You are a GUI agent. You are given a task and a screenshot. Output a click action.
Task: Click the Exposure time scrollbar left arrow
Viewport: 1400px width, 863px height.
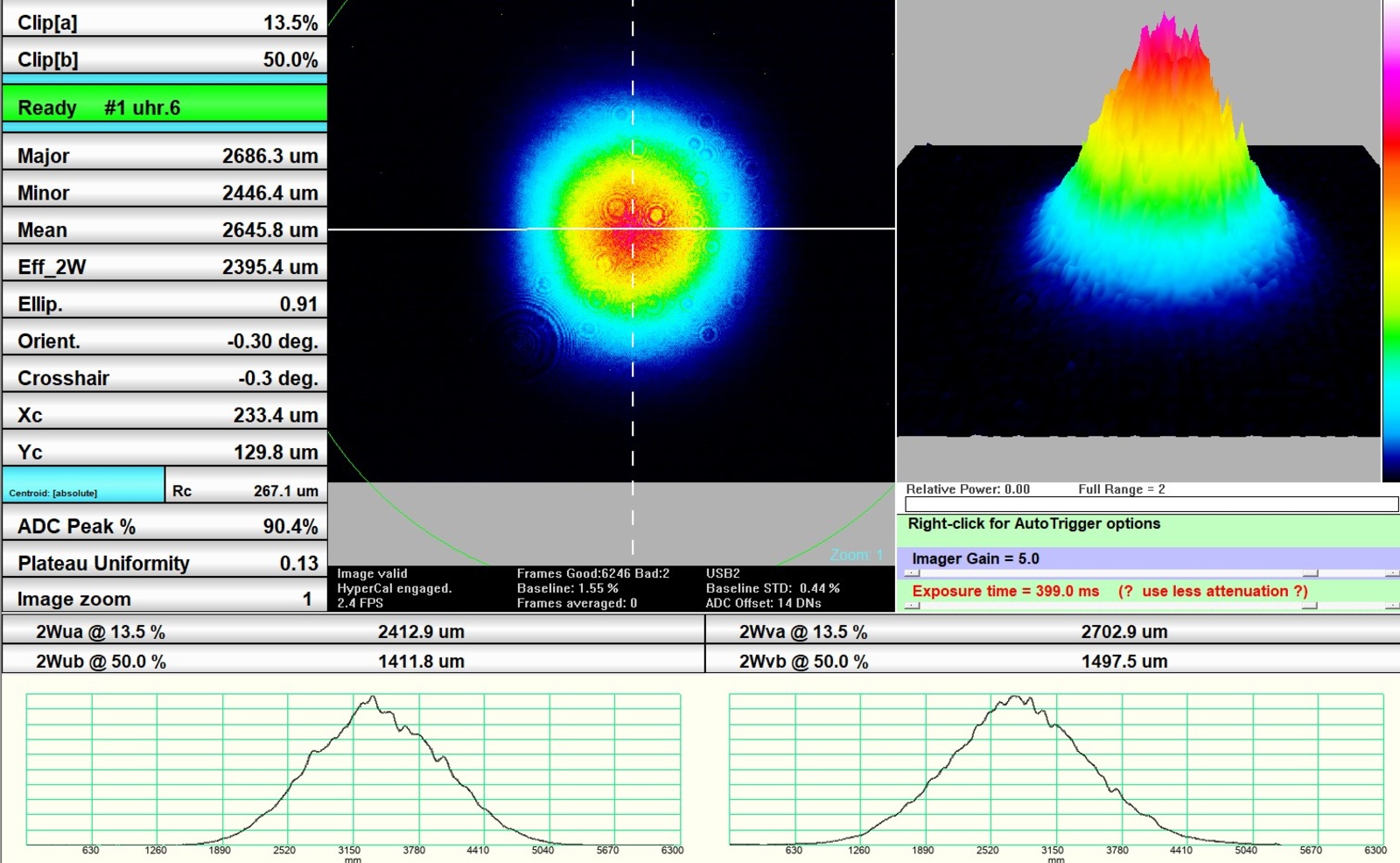pos(912,606)
